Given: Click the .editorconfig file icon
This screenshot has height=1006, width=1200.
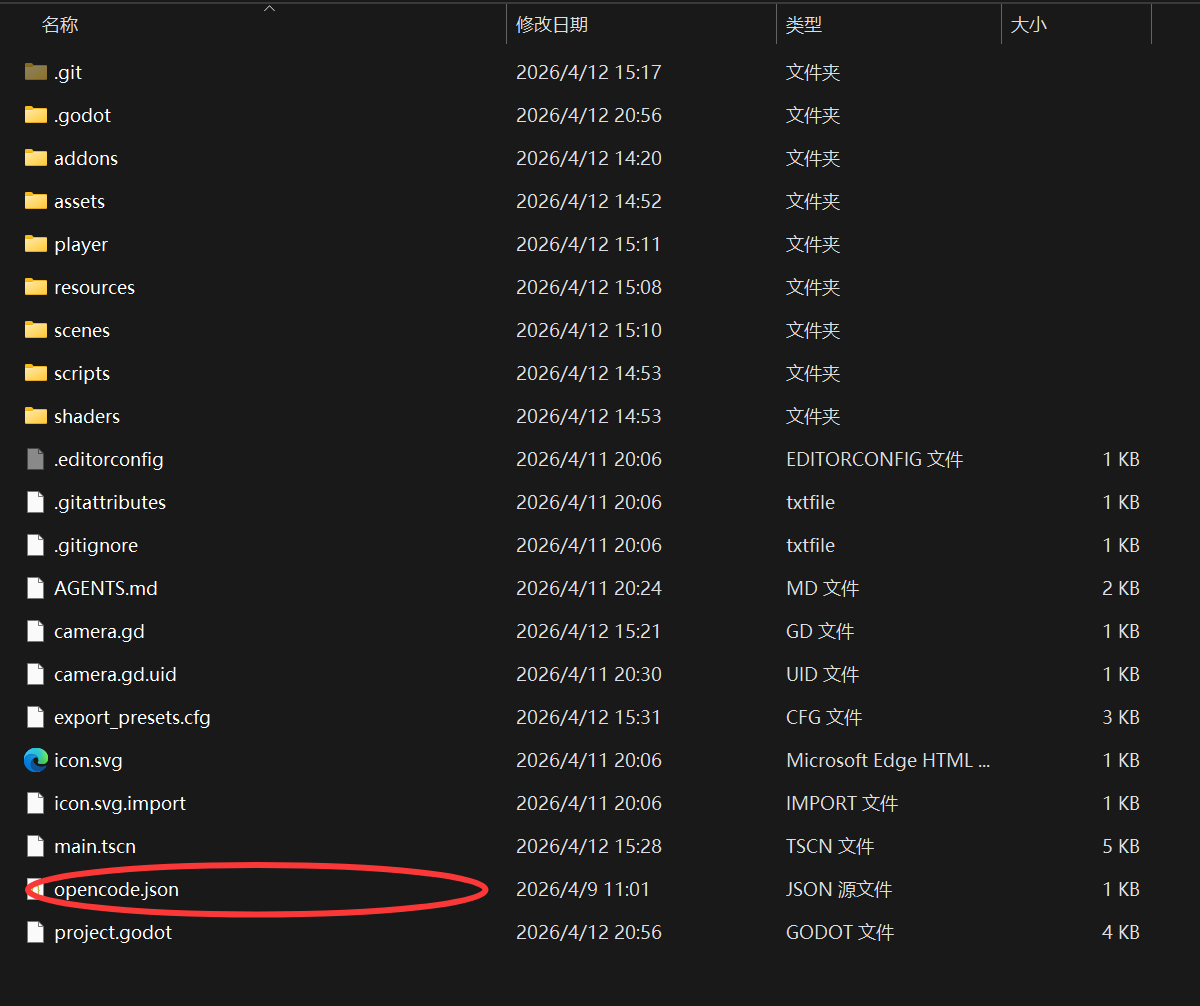Looking at the screenshot, I should 36,459.
